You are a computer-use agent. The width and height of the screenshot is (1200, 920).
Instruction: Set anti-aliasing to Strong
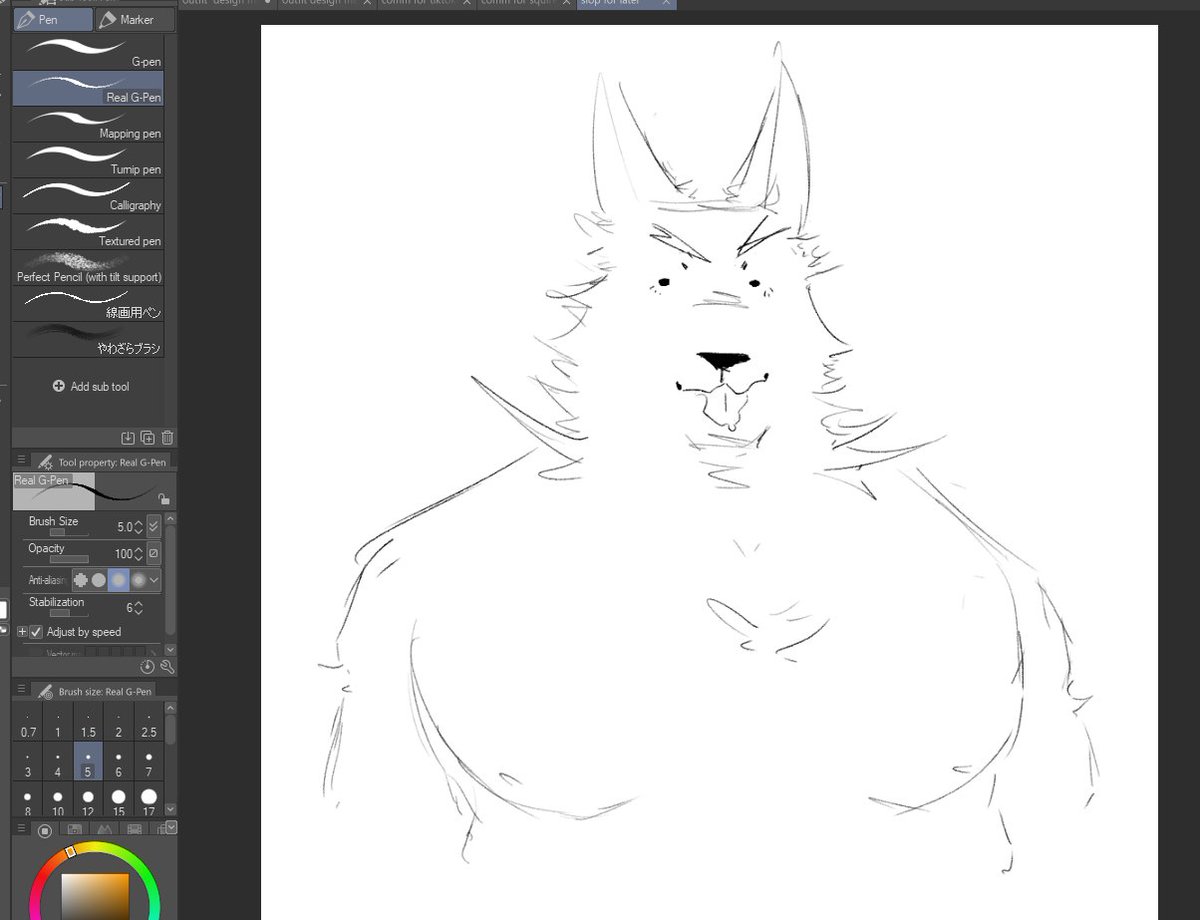[138, 579]
